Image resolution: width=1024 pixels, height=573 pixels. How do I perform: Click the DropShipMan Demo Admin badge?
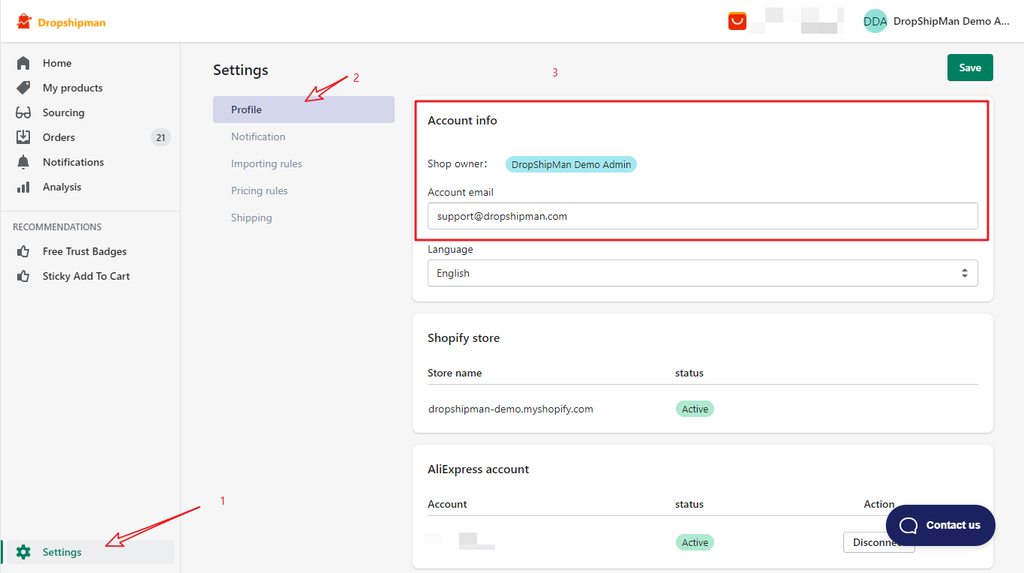(x=571, y=165)
